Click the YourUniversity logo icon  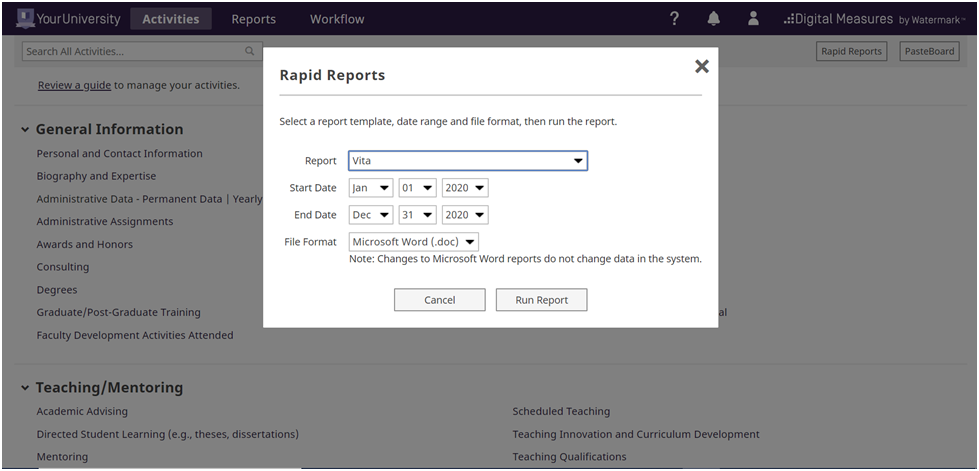tap(24, 19)
